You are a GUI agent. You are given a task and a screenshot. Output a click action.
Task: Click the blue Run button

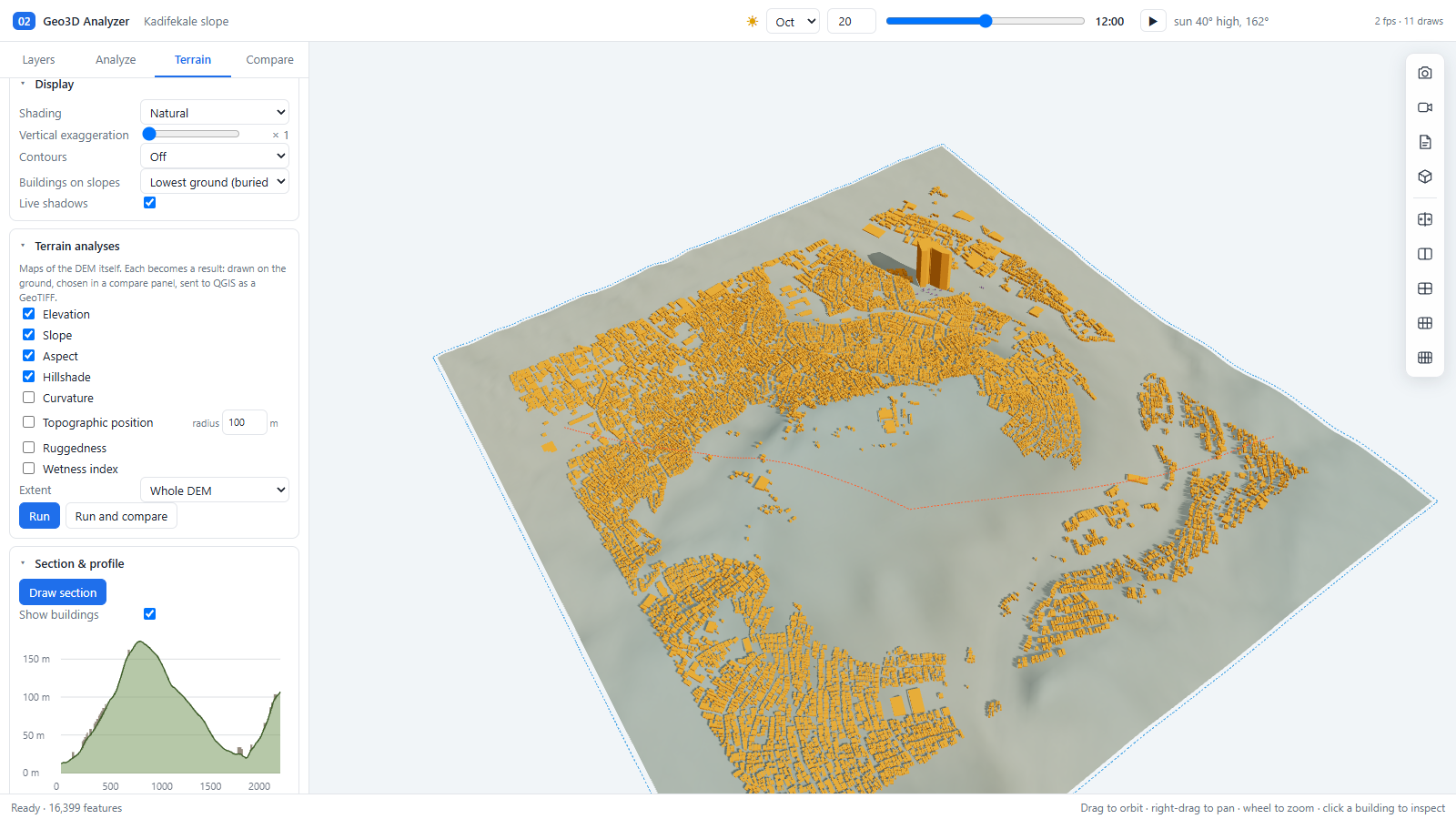[x=40, y=516]
